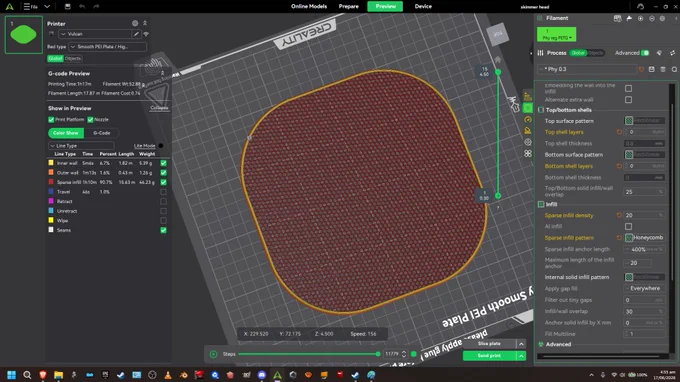Uncheck the Print Platform checkbox
Screen dimensions: 680x382
51,120
